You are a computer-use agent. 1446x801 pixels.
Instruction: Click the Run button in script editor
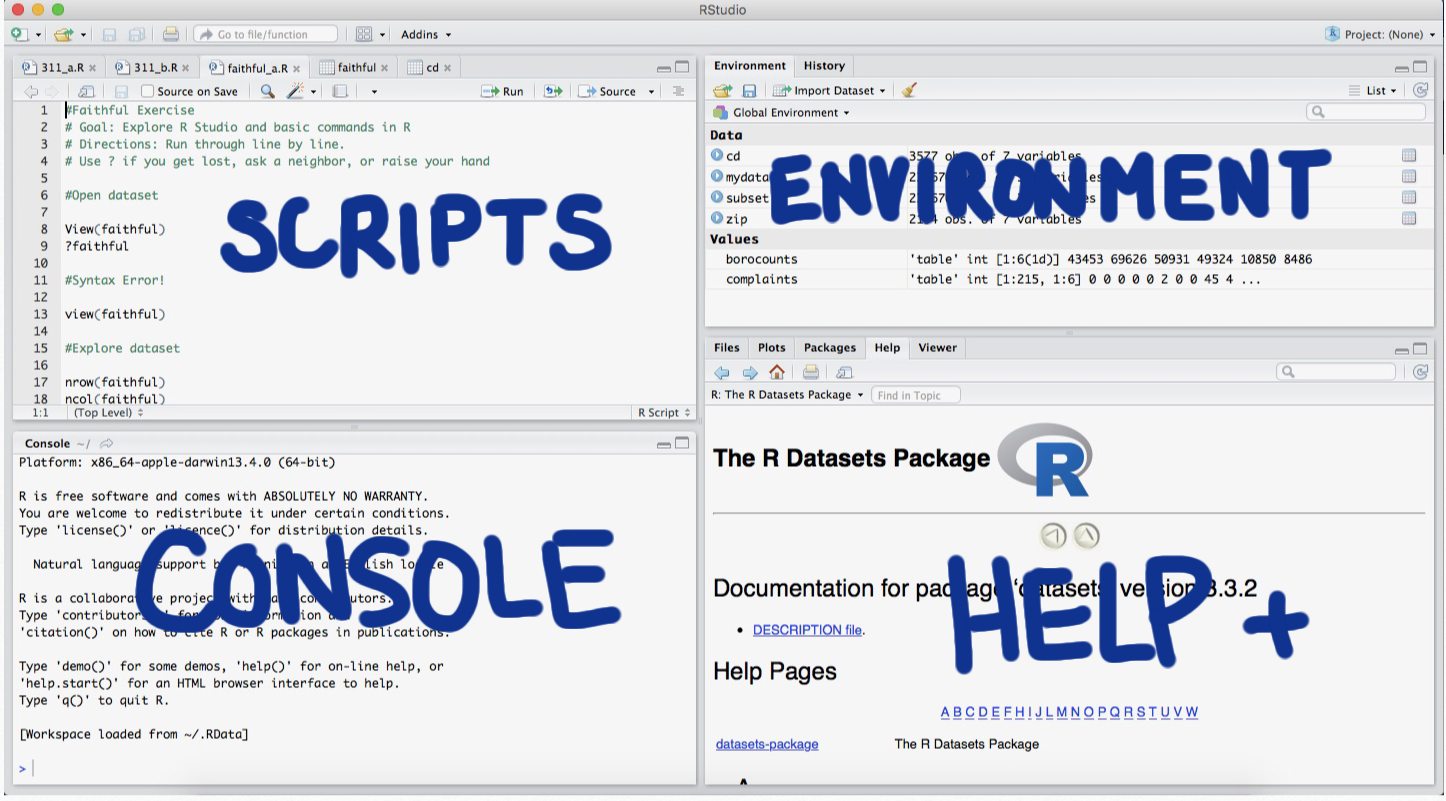coord(503,91)
